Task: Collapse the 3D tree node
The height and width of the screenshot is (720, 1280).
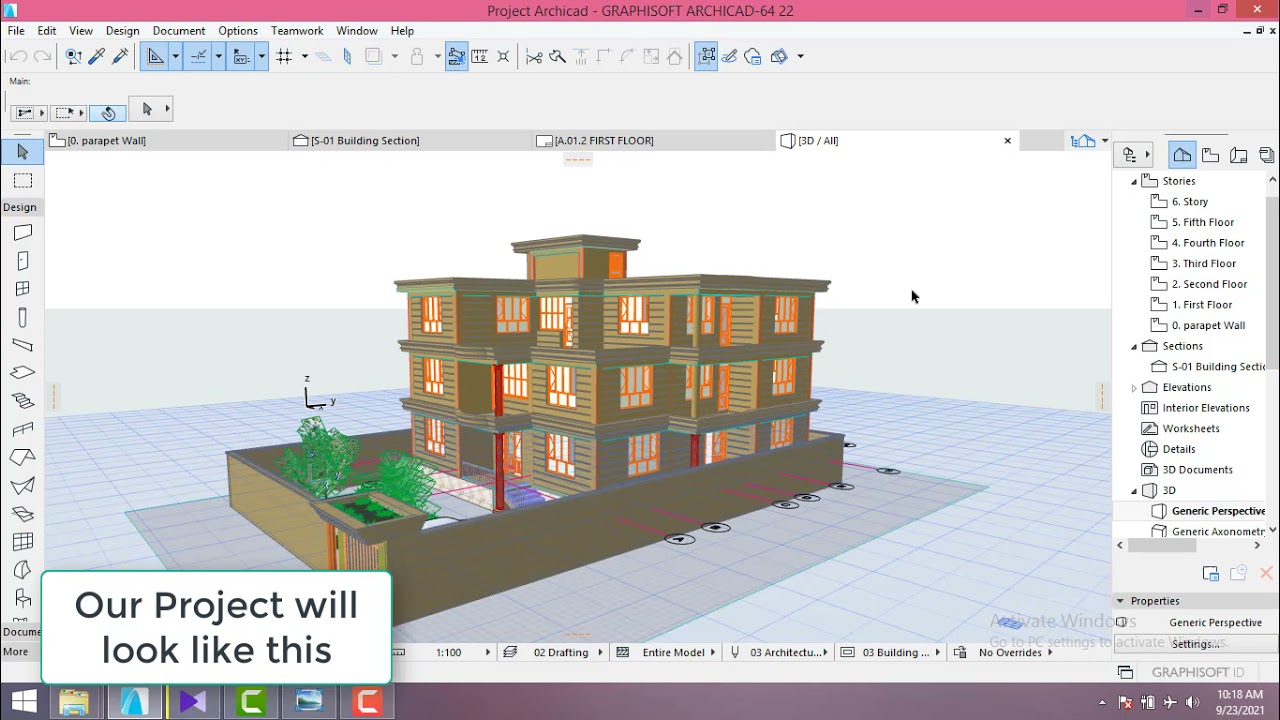Action: coord(1134,490)
